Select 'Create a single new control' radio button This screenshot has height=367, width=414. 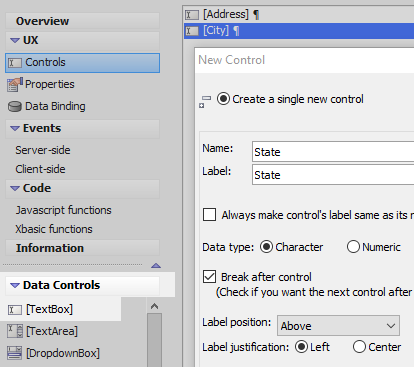[x=223, y=99]
